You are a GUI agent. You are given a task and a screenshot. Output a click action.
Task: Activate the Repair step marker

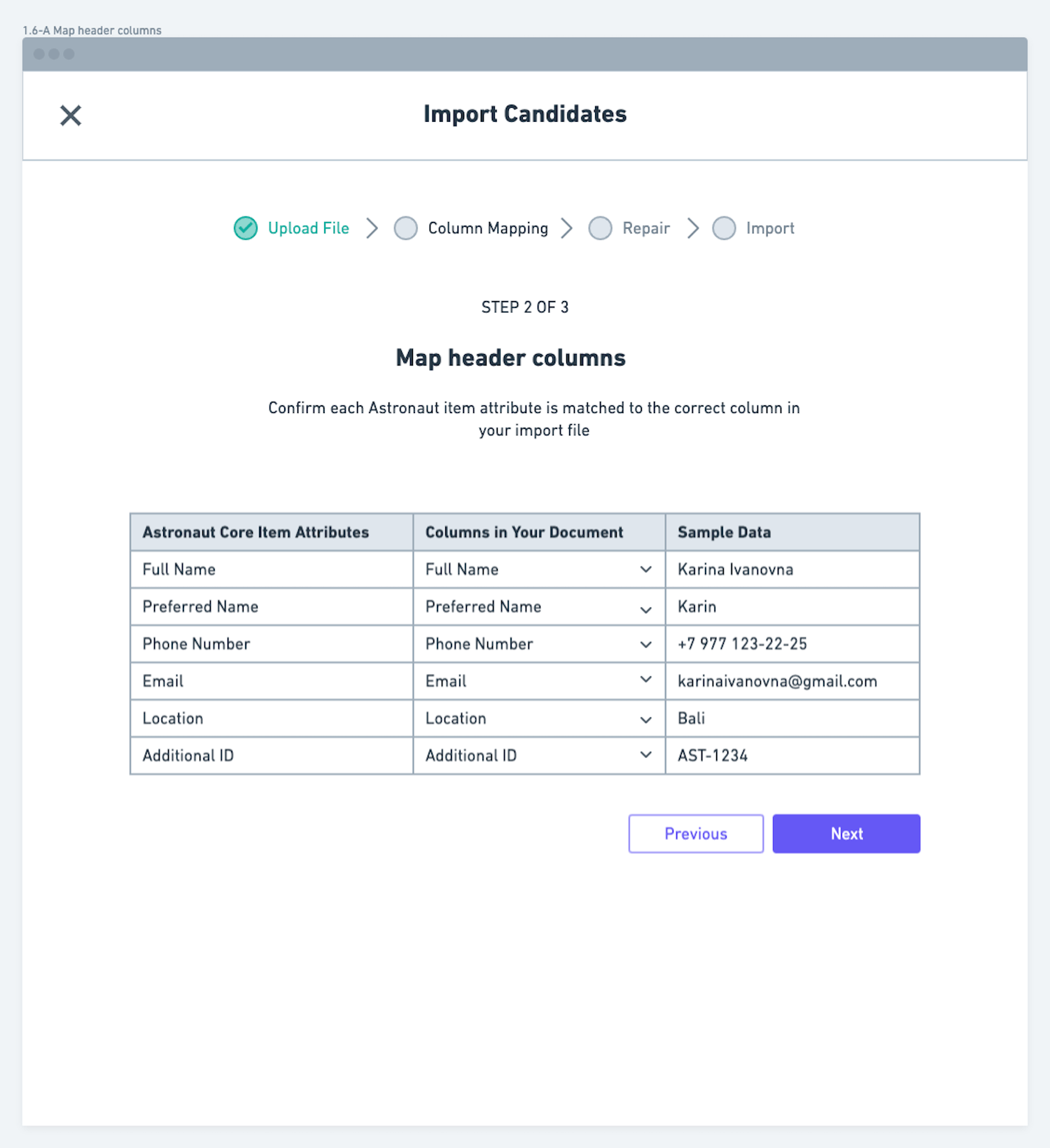coord(600,228)
